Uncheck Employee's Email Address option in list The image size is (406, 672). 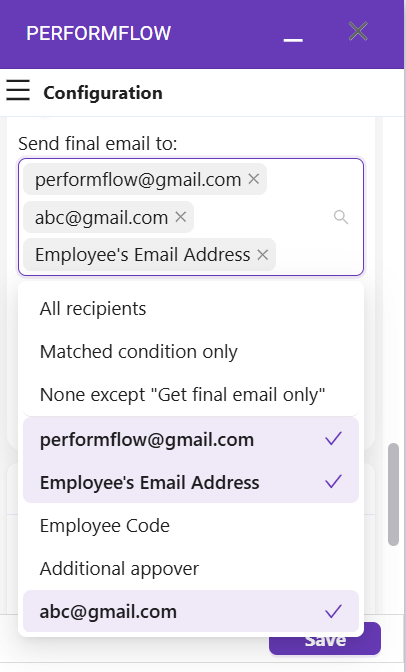coord(191,482)
